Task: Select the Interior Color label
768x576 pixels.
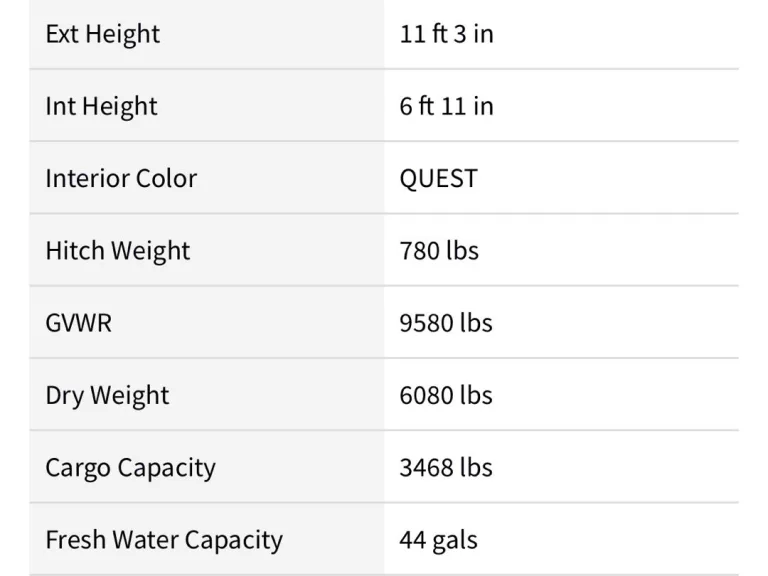Action: 121,178
